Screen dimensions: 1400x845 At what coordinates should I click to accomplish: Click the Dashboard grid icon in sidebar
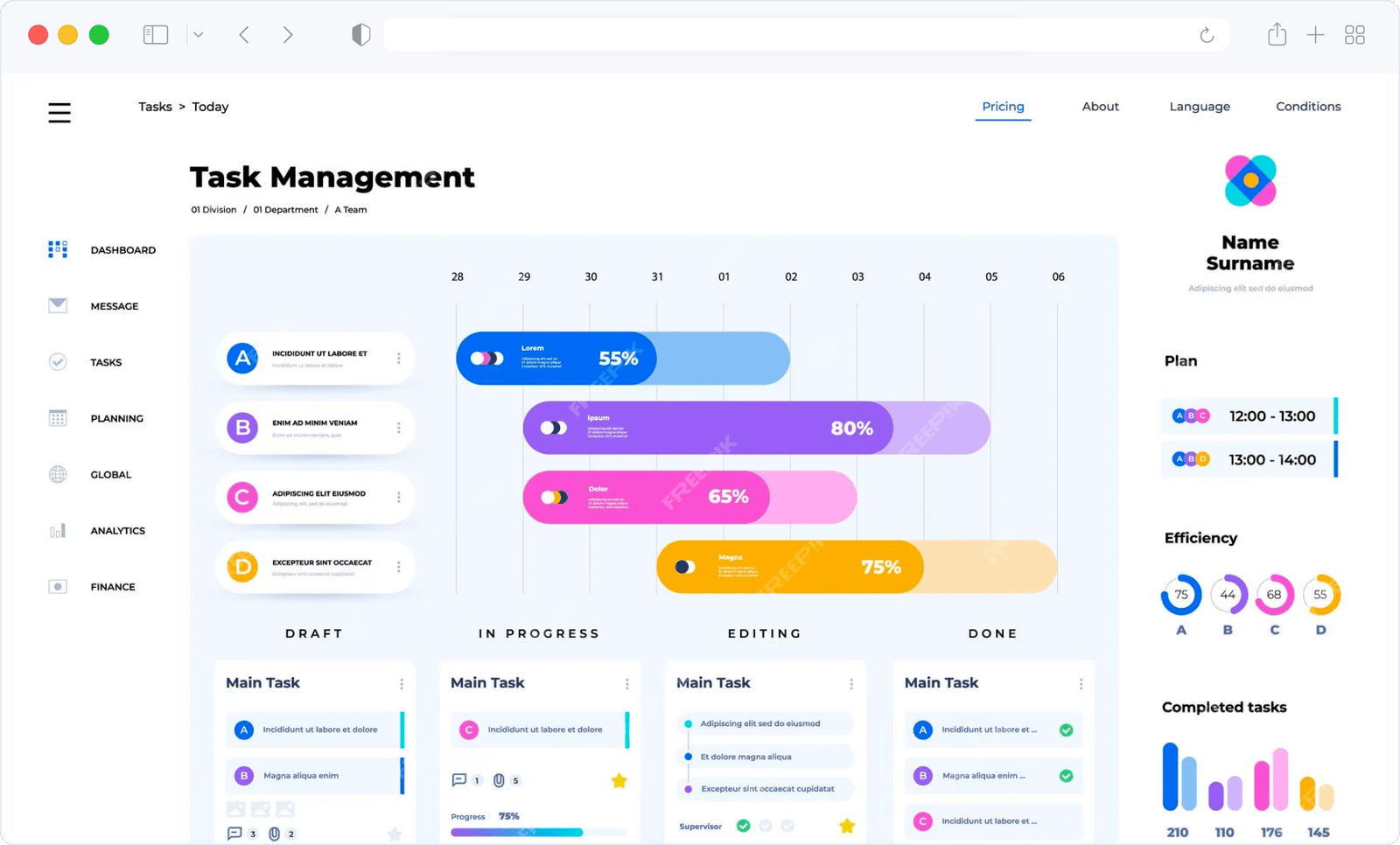pyautogui.click(x=58, y=250)
